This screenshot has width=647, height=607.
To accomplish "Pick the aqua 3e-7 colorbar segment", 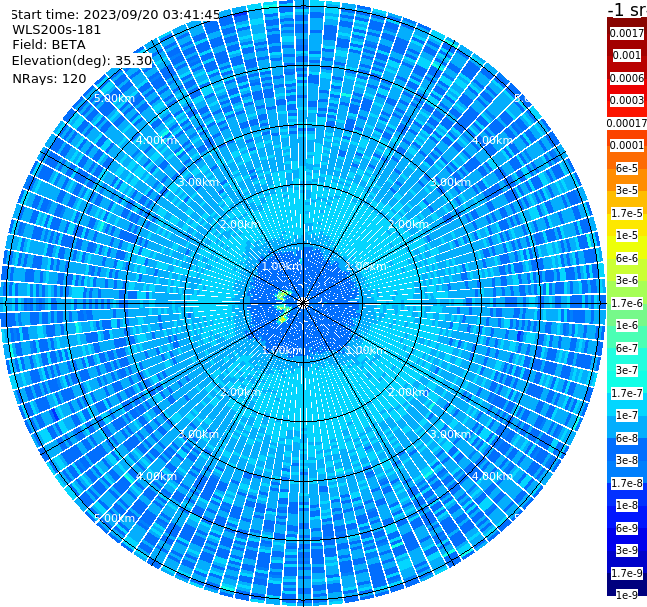I will 627,370.
